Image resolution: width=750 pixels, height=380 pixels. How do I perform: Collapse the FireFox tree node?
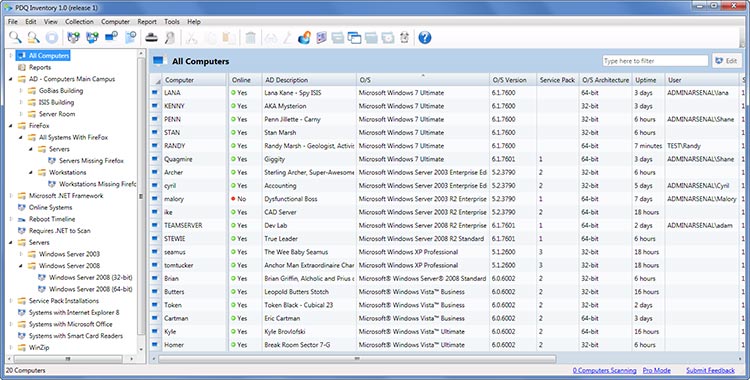coord(11,126)
